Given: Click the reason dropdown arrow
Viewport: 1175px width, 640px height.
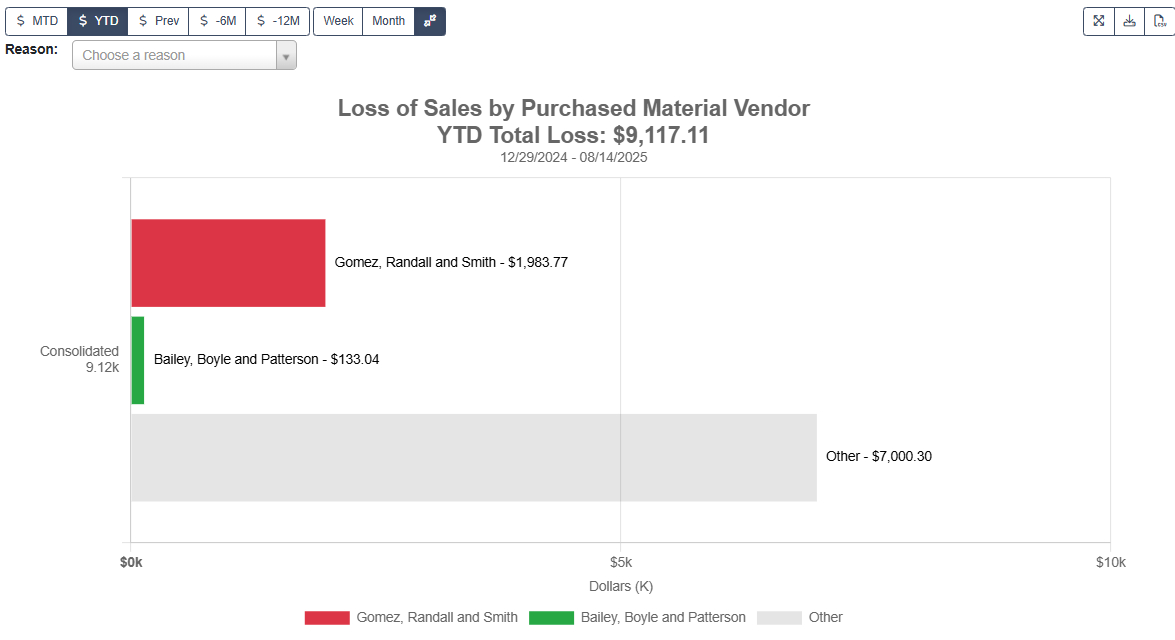Looking at the screenshot, I should (x=287, y=55).
